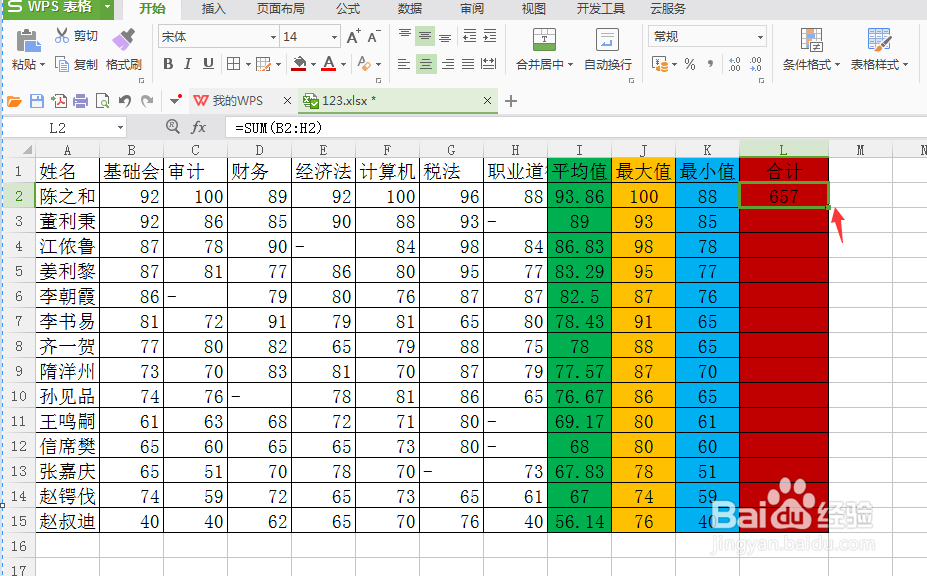Screen dimensions: 927x576
Task: Open print preview from quick toolbar
Action: pyautogui.click(x=102, y=101)
